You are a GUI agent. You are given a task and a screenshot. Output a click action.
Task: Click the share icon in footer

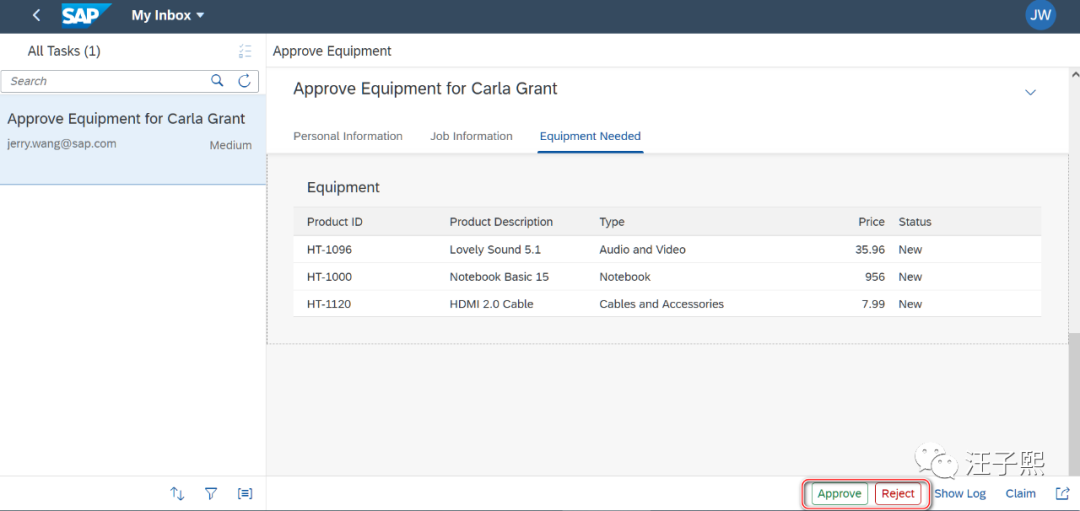tap(1062, 493)
